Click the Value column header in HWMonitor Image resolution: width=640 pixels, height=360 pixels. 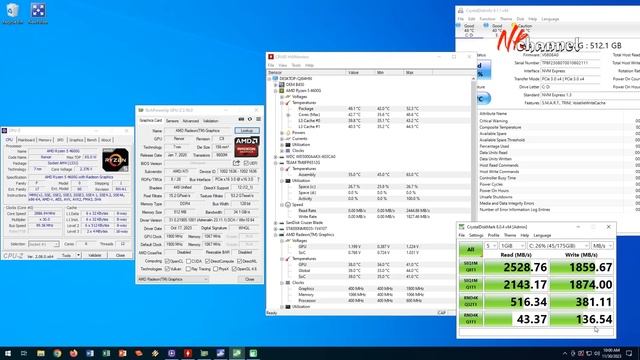pyautogui.click(x=360, y=73)
